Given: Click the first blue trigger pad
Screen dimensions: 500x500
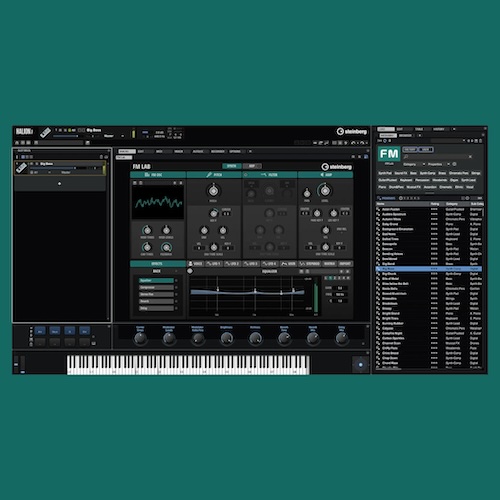Looking at the screenshot, I should coord(40,331).
